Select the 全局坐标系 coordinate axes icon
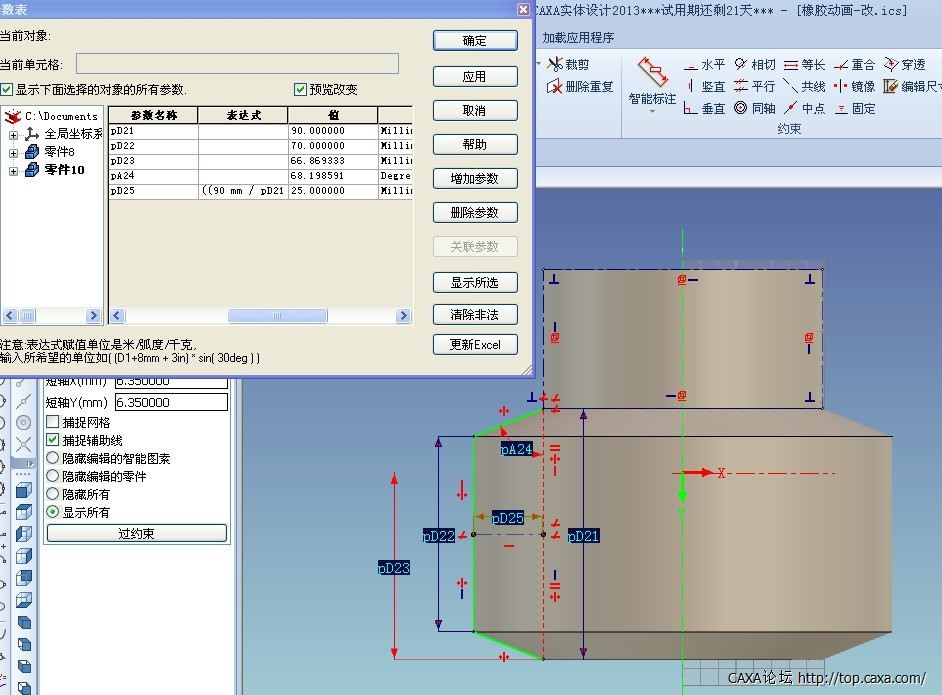 (x=32, y=134)
